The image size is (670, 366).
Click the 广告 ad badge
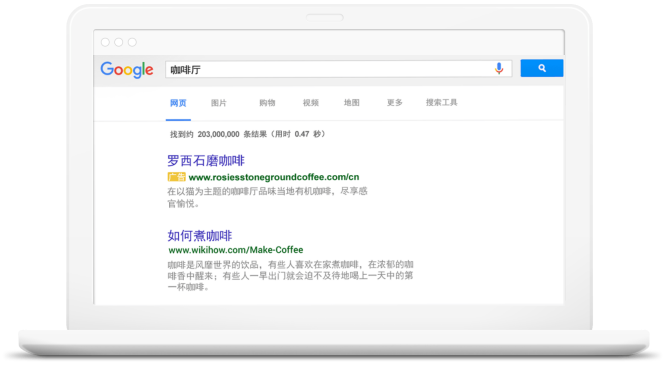pos(176,177)
